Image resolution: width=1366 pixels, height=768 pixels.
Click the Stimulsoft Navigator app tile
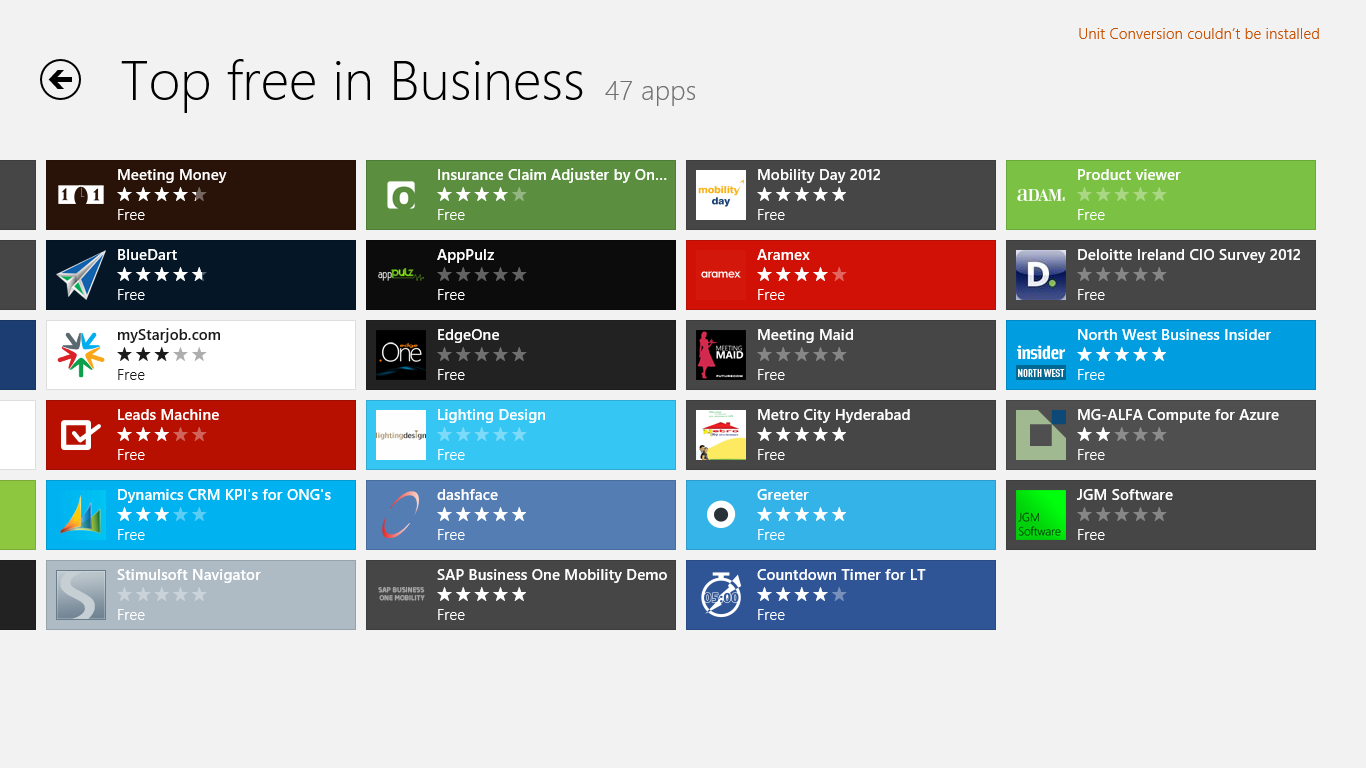click(x=200, y=595)
